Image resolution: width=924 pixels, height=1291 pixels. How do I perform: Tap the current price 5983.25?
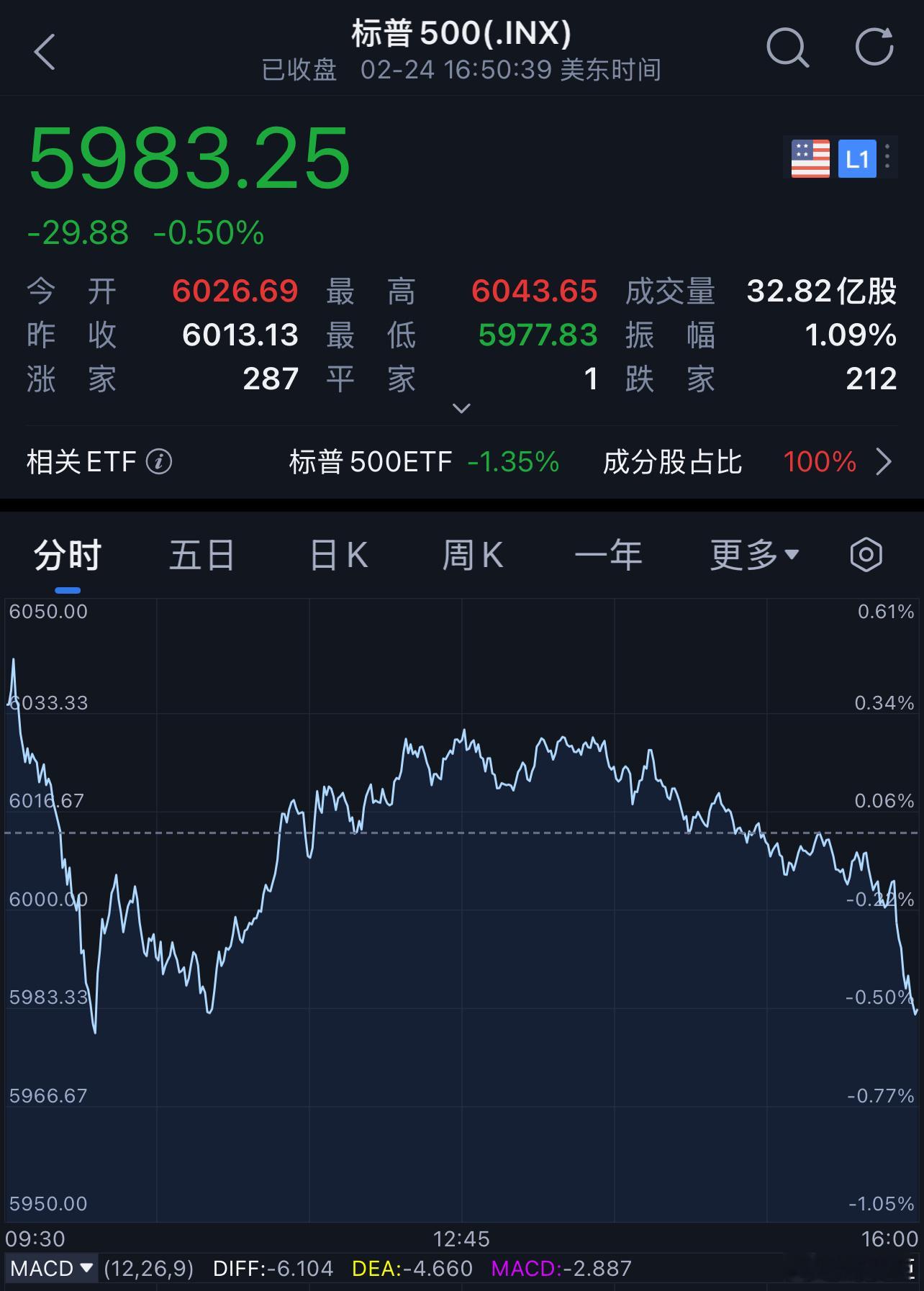[x=189, y=158]
